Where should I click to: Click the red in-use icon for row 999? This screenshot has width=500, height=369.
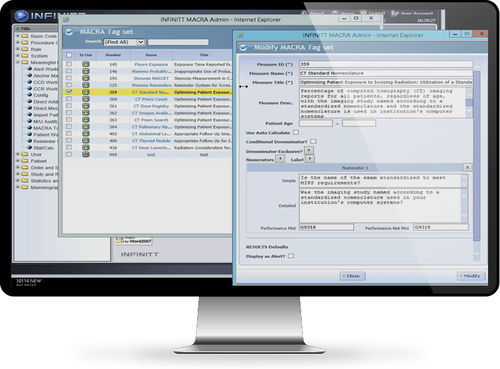[86, 154]
